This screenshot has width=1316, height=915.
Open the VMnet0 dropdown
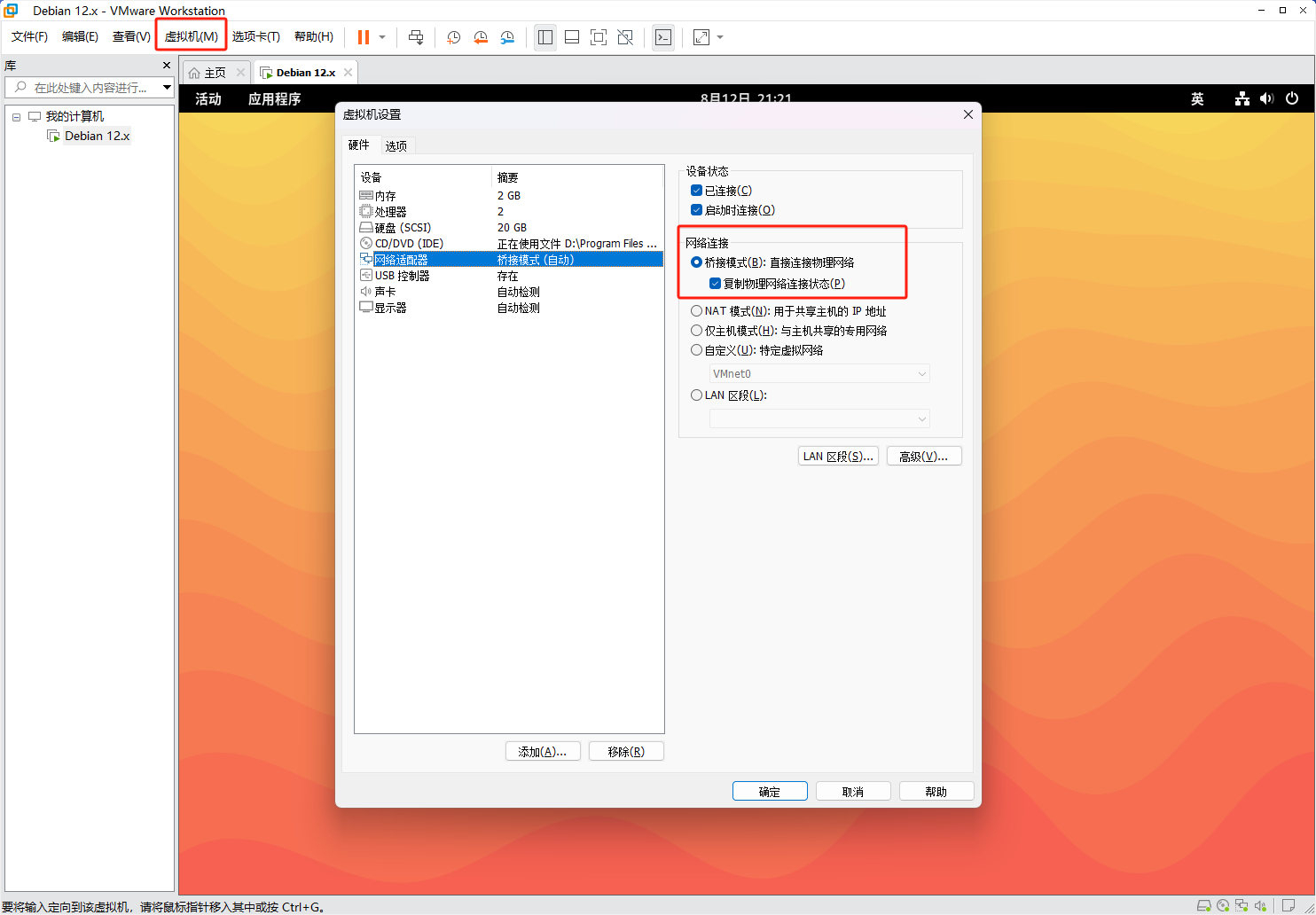point(819,374)
